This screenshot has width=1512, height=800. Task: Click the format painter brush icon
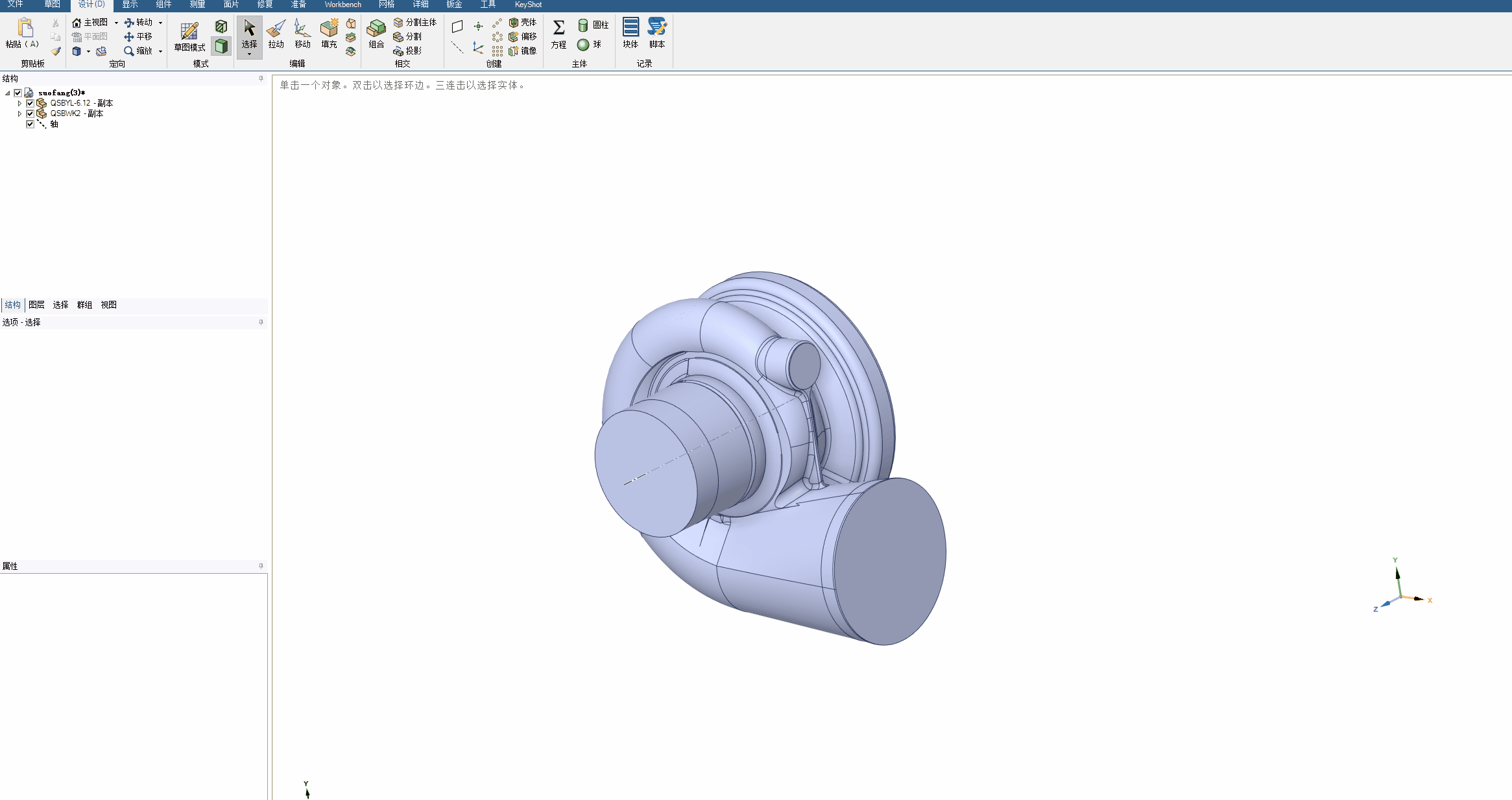56,51
